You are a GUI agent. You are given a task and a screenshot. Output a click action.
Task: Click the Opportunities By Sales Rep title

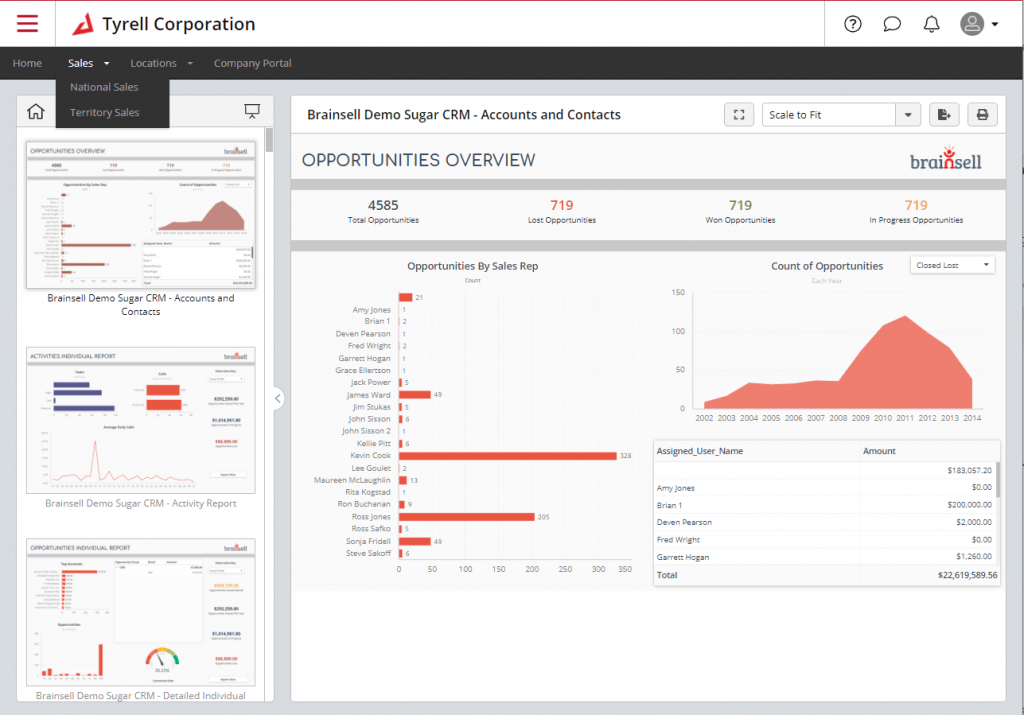[x=473, y=266]
